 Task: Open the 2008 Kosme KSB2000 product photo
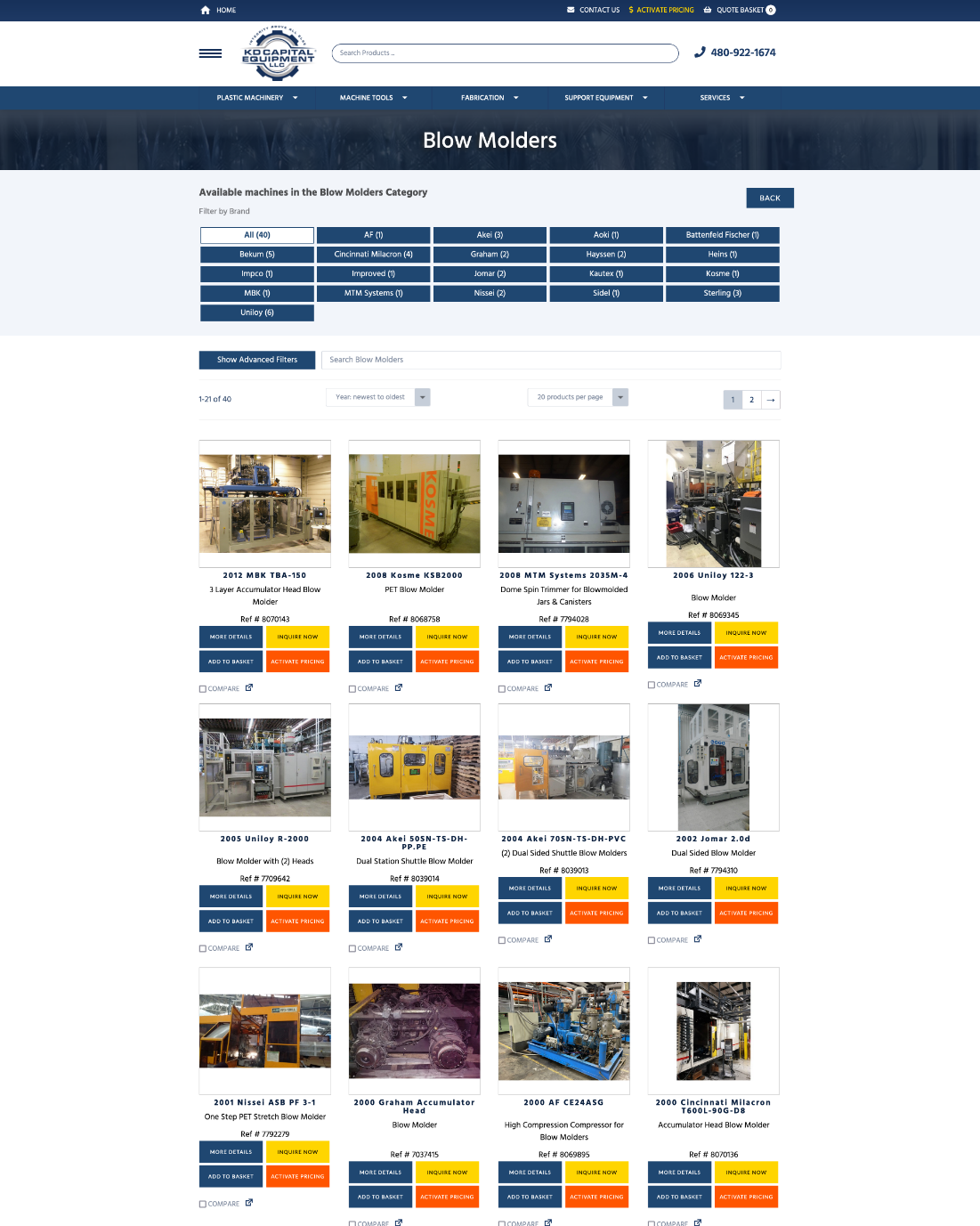[x=415, y=504]
